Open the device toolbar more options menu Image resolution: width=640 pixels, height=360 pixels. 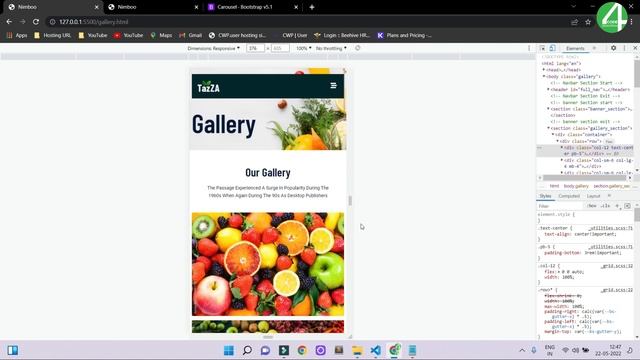click(529, 48)
